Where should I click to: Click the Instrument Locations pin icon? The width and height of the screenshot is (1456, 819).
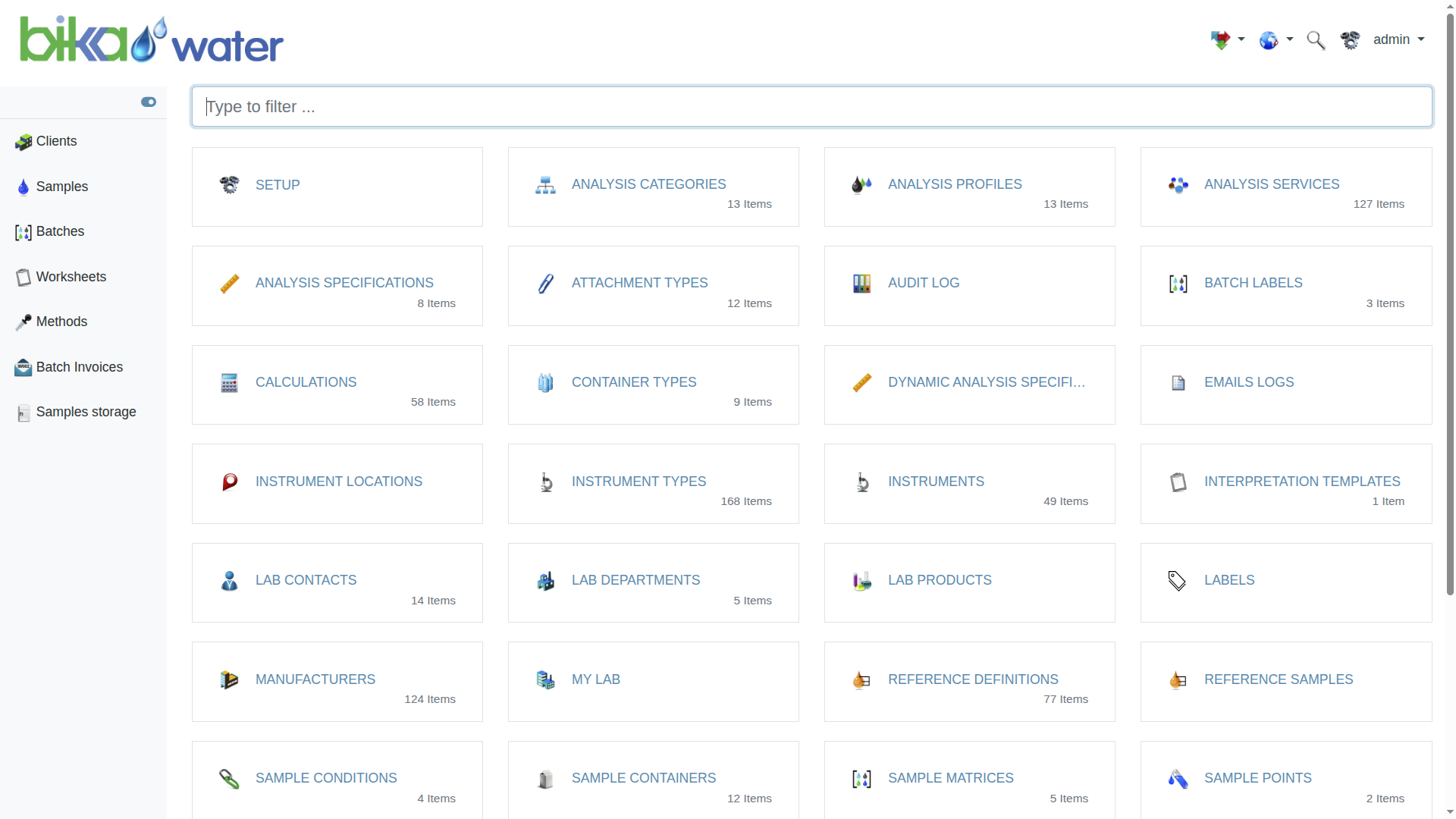(x=229, y=482)
